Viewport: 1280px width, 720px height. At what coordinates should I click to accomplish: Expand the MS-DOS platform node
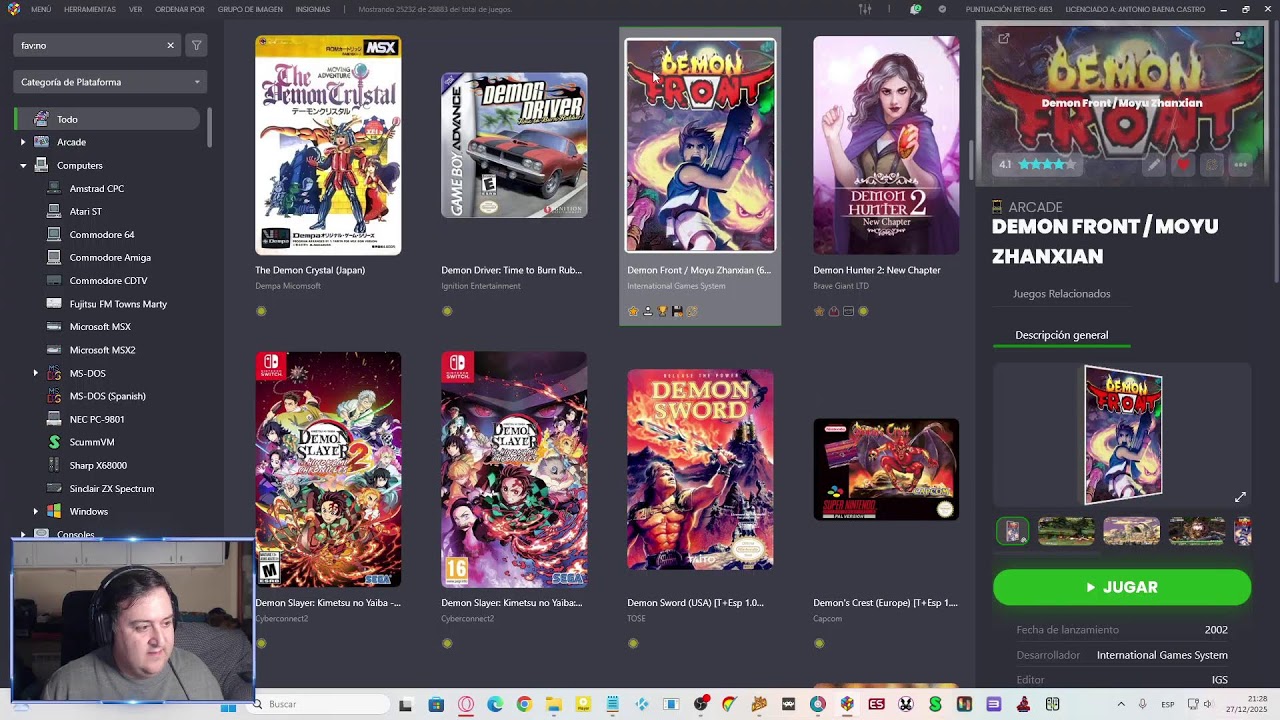coord(36,373)
